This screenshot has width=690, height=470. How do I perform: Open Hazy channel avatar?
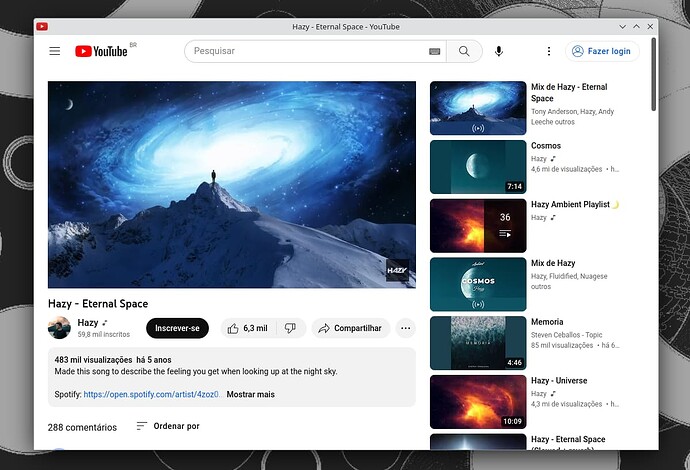[x=59, y=328]
